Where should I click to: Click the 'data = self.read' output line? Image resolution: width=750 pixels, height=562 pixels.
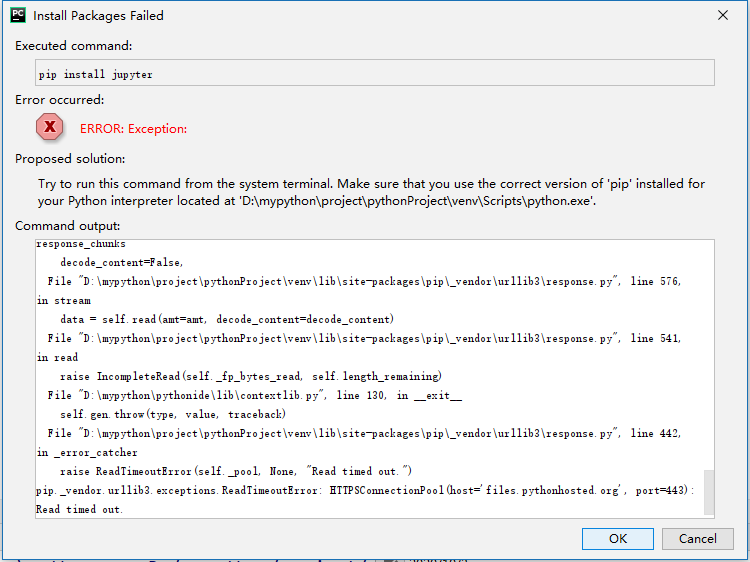click(x=227, y=319)
